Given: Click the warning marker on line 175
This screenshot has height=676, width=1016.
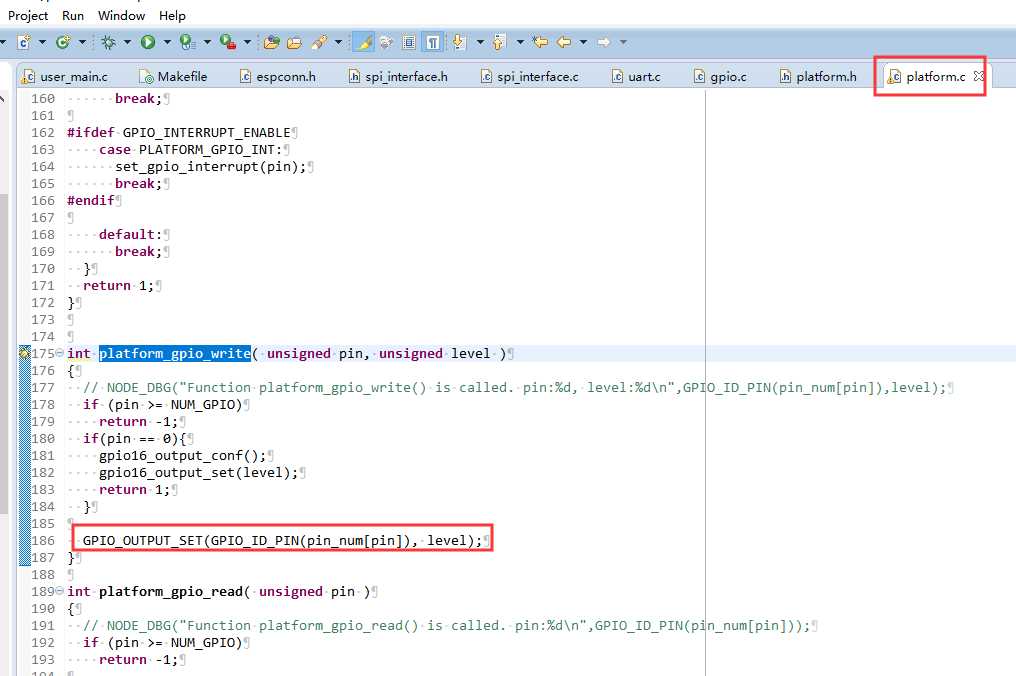Looking at the screenshot, I should [x=25, y=353].
